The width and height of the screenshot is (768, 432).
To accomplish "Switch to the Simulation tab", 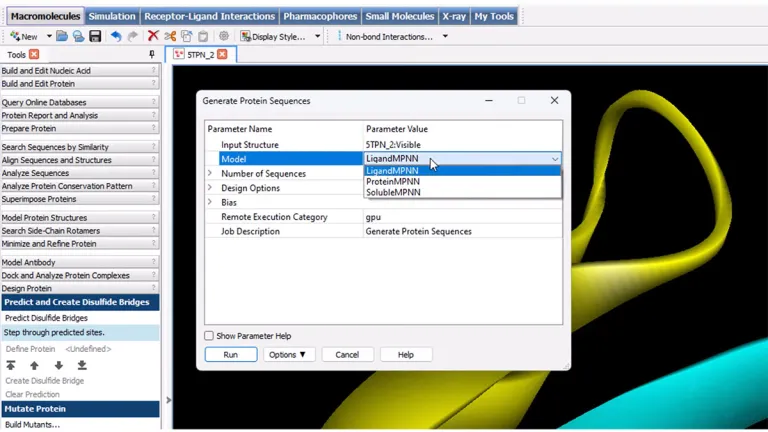I will [112, 16].
